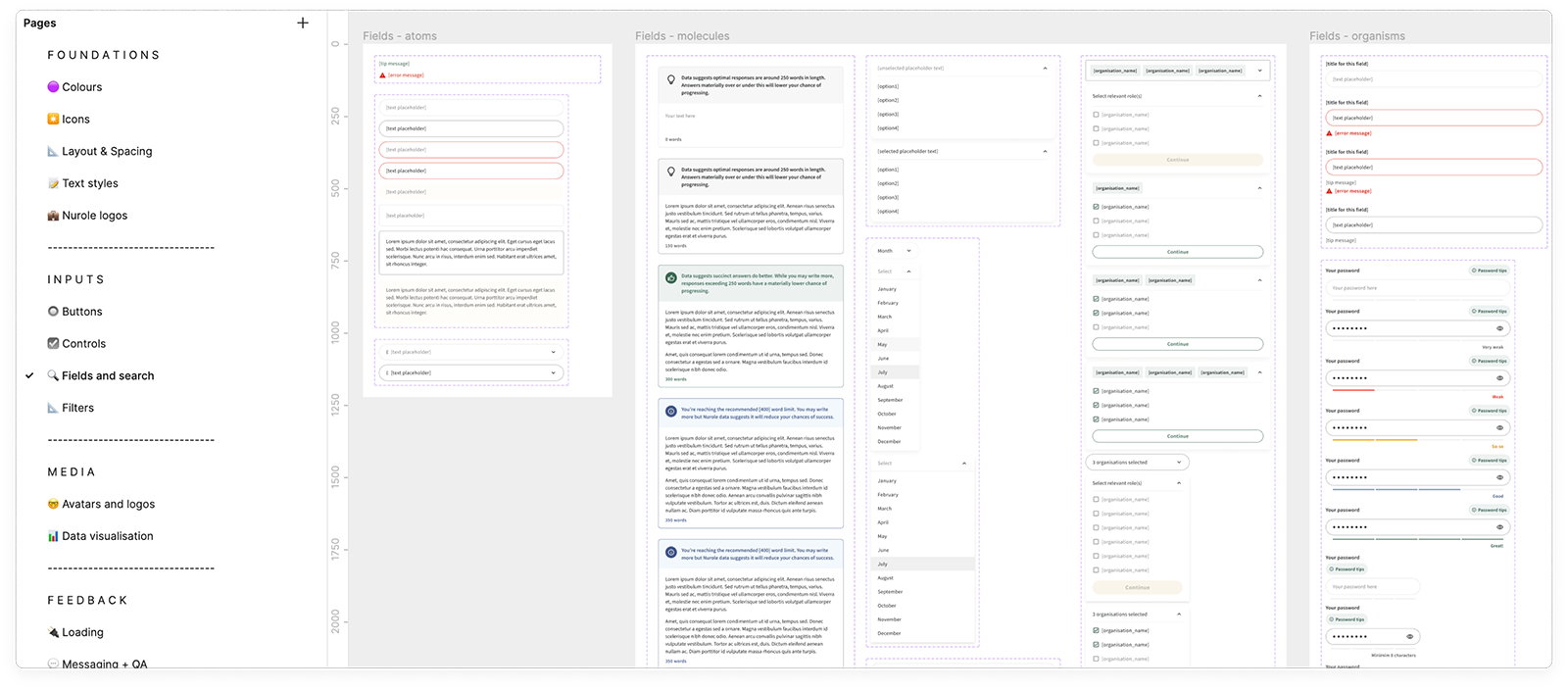Collapse the single-tag organisation card chevron
1568x690 pixels.
[x=1259, y=188]
